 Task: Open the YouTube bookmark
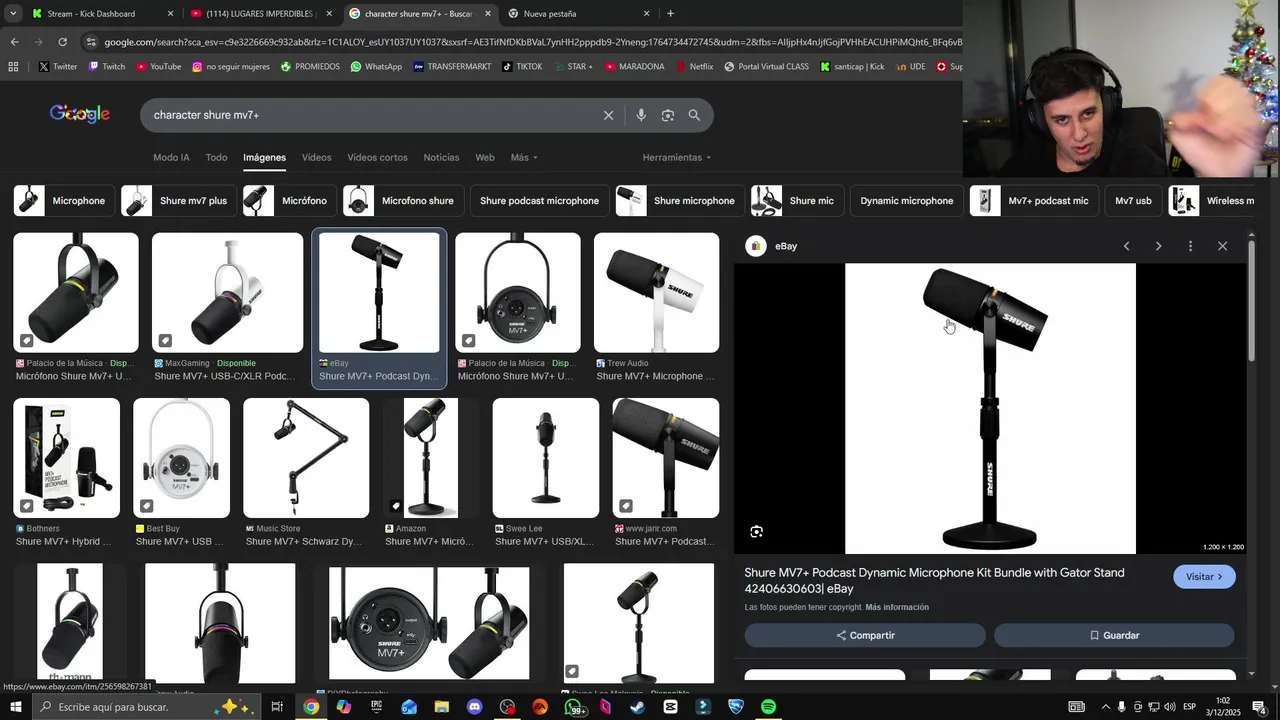[x=158, y=67]
